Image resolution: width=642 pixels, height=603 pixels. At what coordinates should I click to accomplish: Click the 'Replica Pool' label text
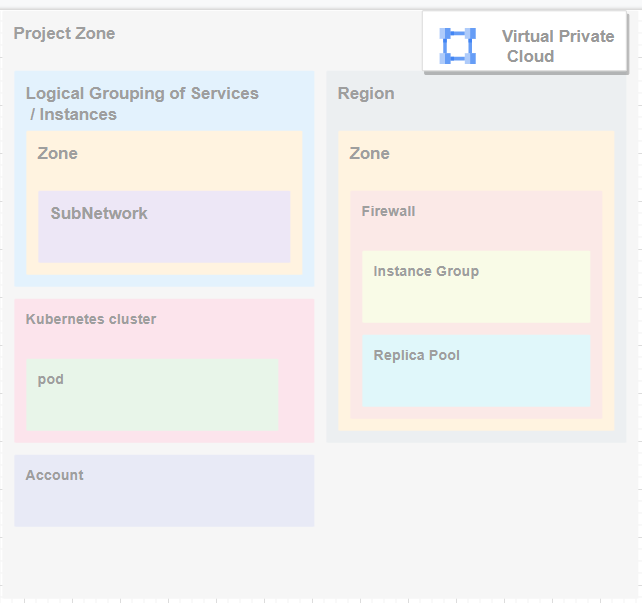tap(416, 356)
